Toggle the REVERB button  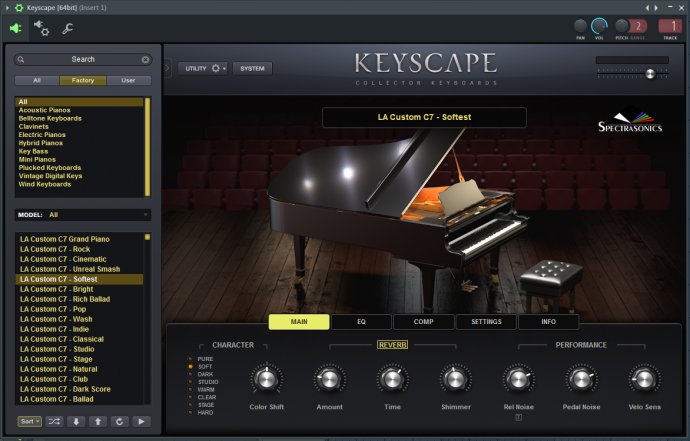coord(393,345)
